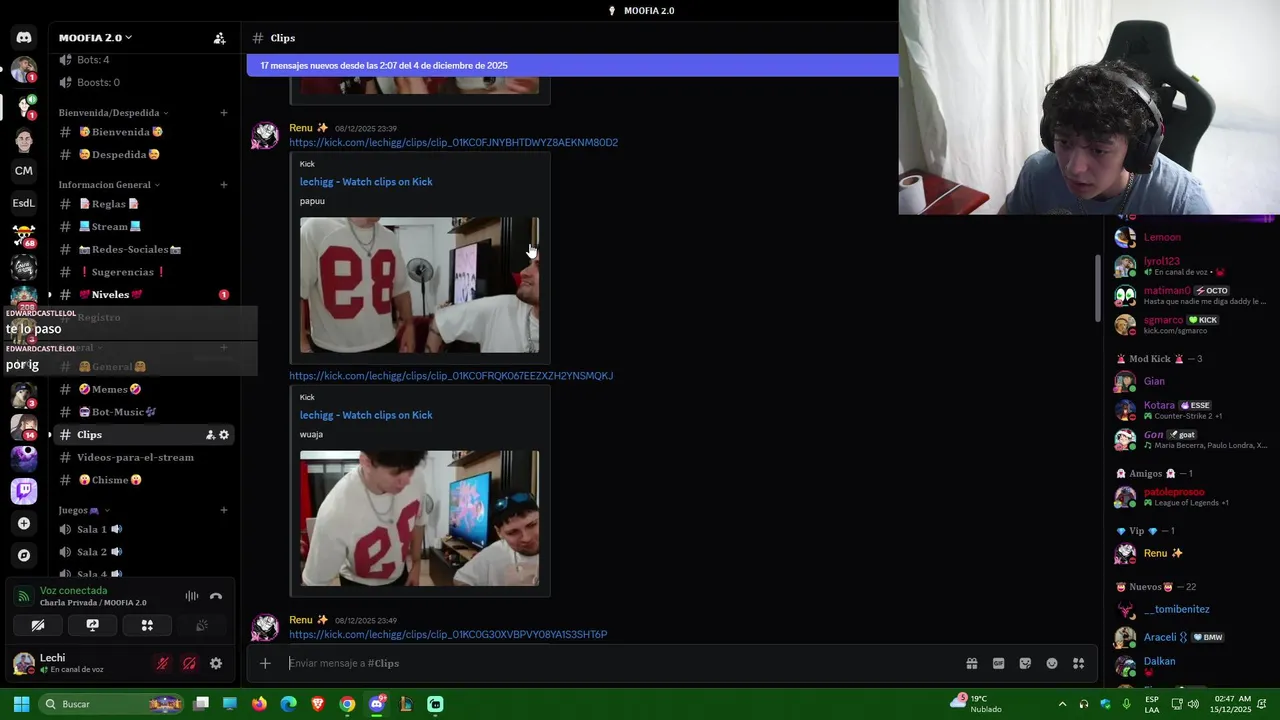Open user settings gear beside Lechi
This screenshot has width=1280, height=720.
(216, 663)
